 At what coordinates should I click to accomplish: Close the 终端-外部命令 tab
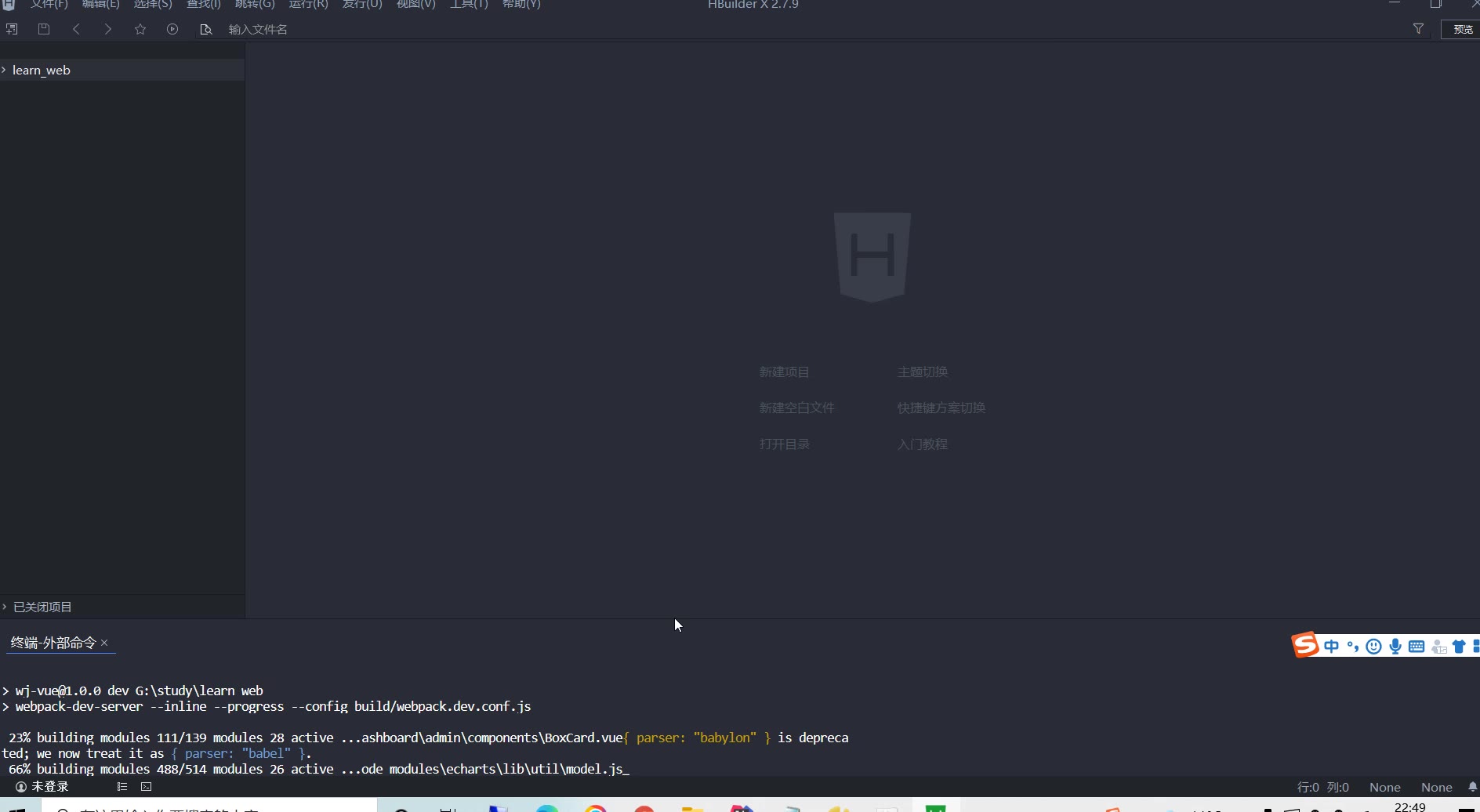pos(104,643)
